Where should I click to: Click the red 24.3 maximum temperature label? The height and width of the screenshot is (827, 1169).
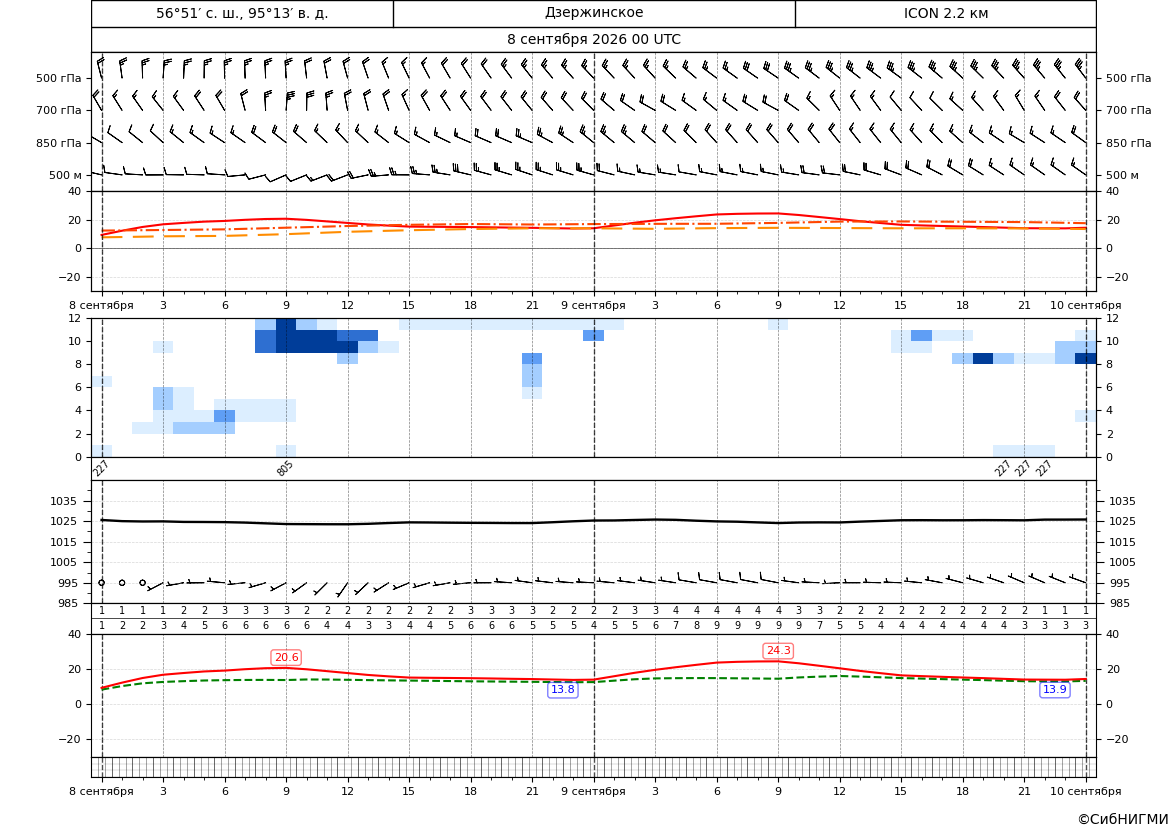778,650
